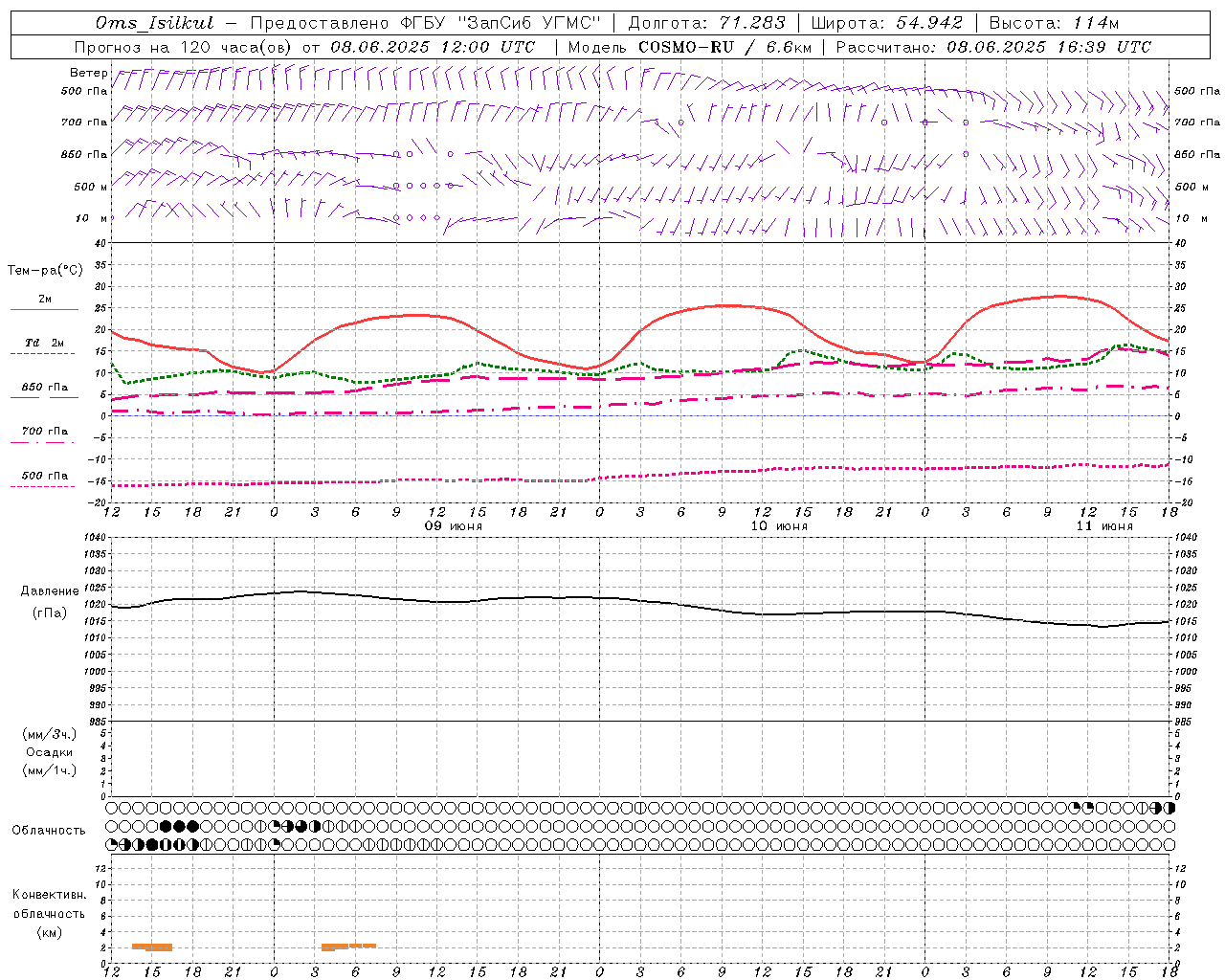Screen dimensions: 1225x980
Task: Select the Td 2м dew point legend entry
Action: (44, 343)
